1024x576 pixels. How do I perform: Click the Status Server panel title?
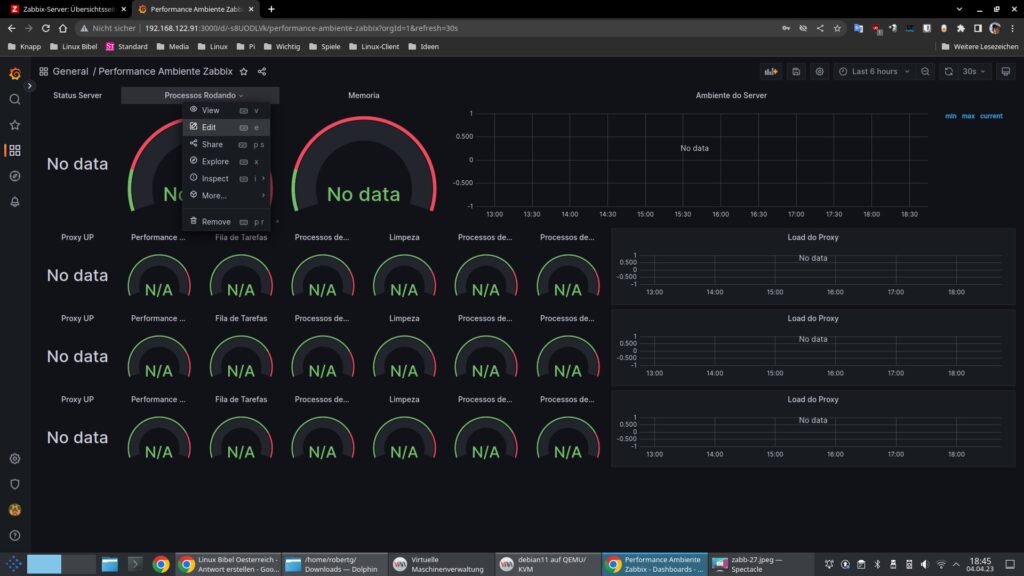click(x=77, y=95)
